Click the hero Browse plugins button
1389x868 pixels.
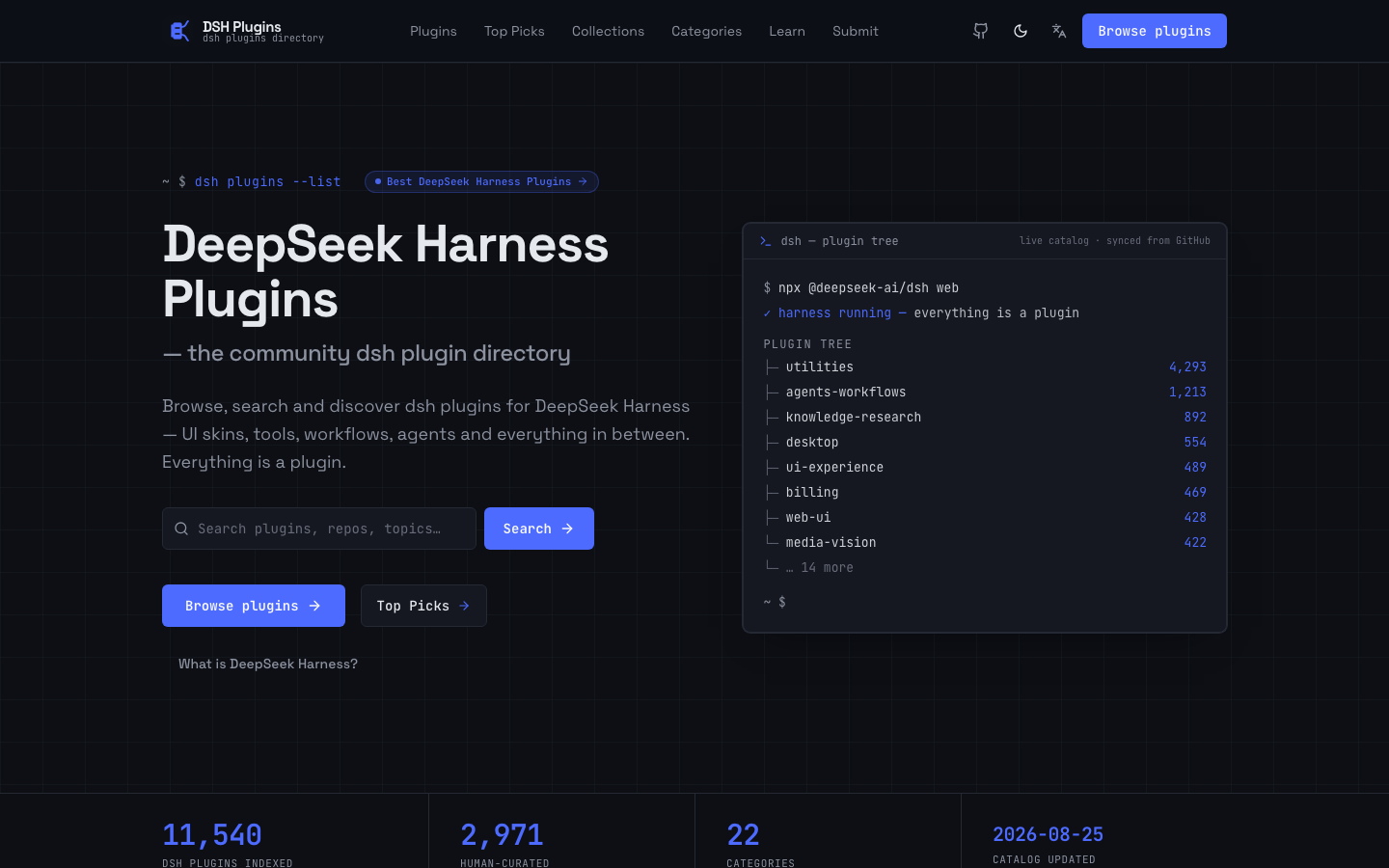point(254,606)
